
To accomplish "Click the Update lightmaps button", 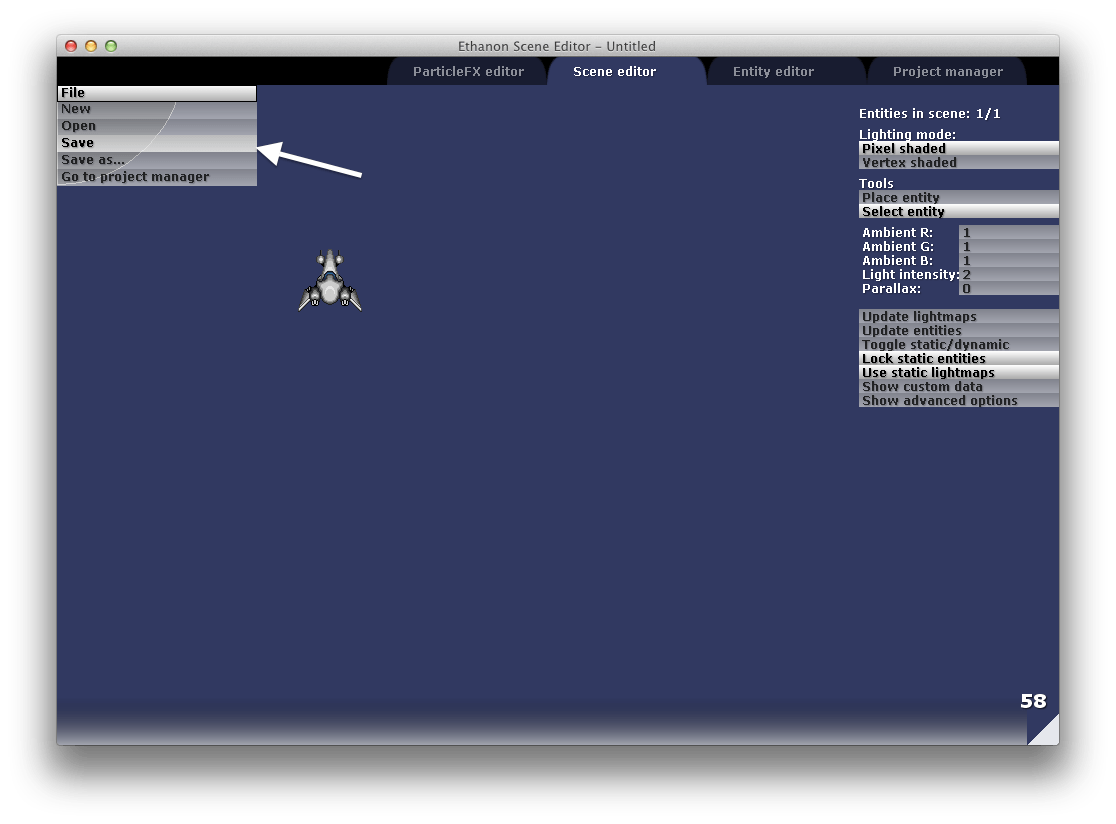I will [958, 316].
